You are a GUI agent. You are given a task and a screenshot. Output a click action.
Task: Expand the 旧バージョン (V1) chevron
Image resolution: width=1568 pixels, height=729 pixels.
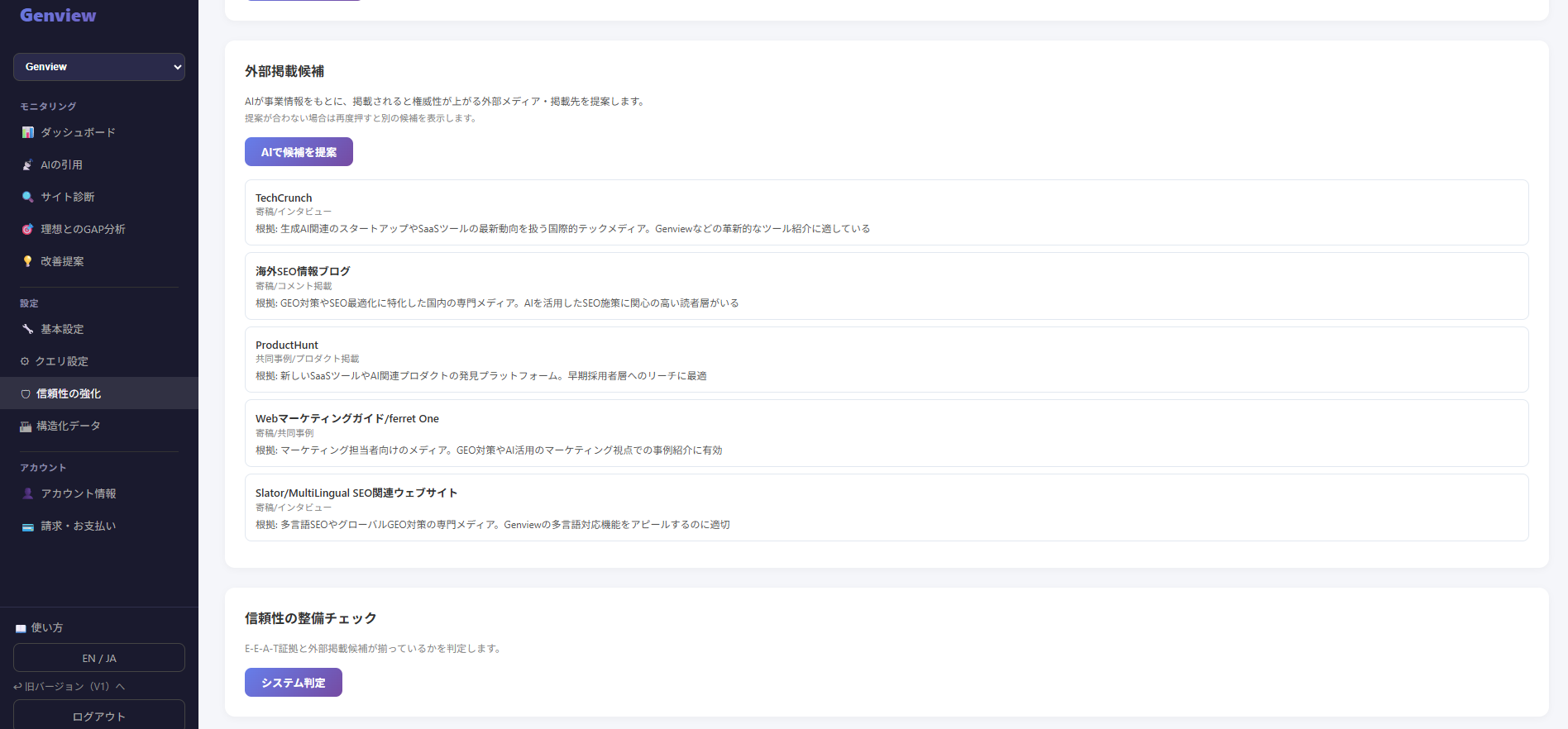[121, 686]
